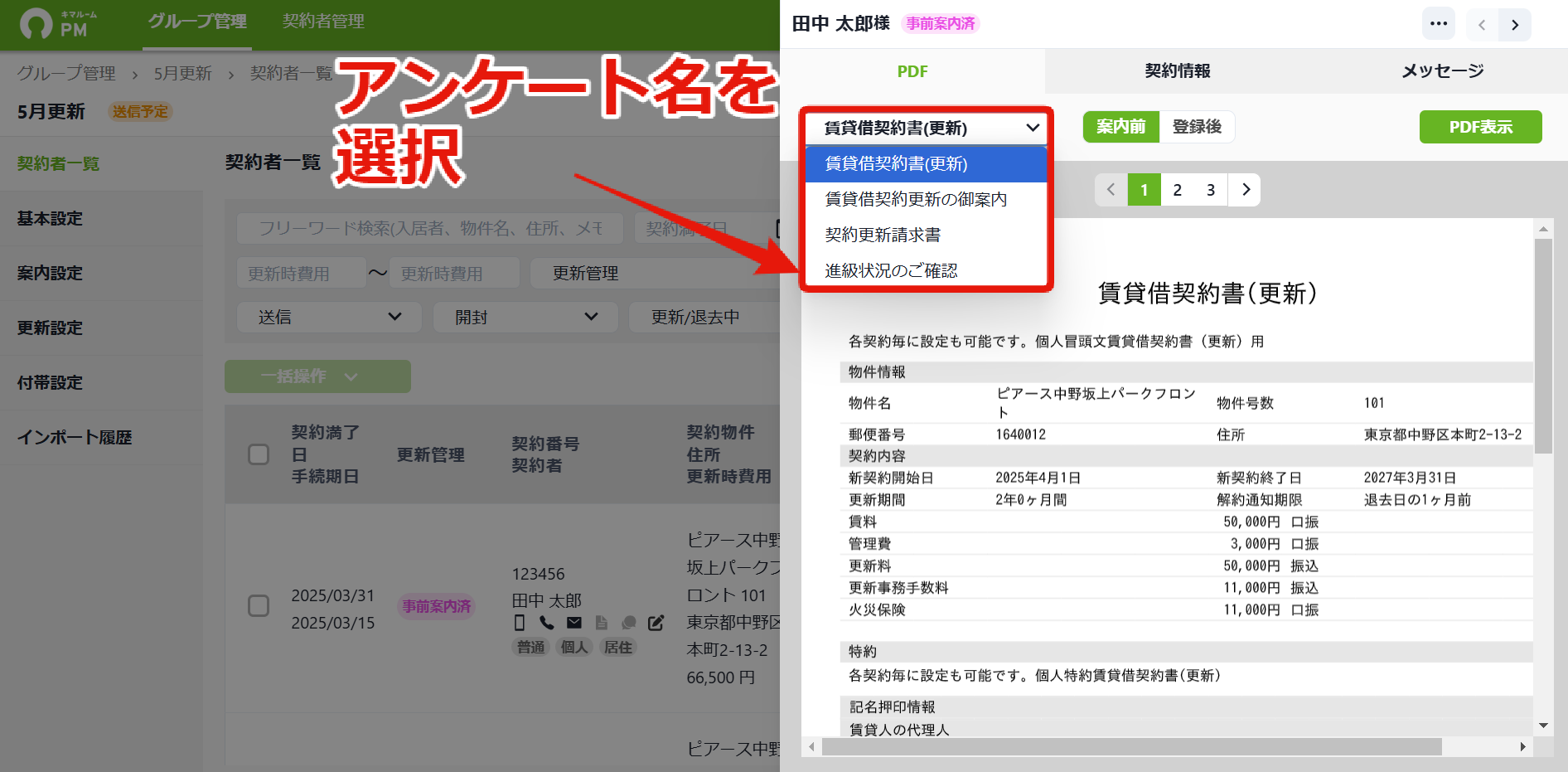
Task: Click the green PDF表示 button
Action: [x=1480, y=127]
